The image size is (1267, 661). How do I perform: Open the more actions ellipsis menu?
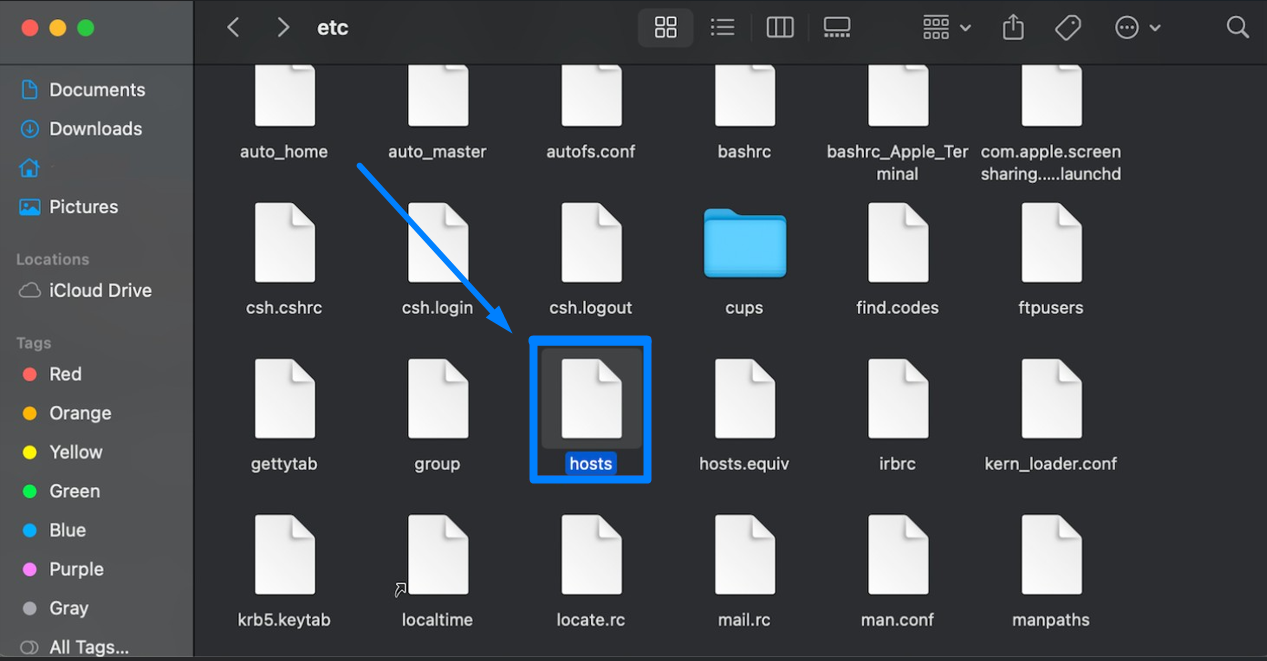[1135, 27]
